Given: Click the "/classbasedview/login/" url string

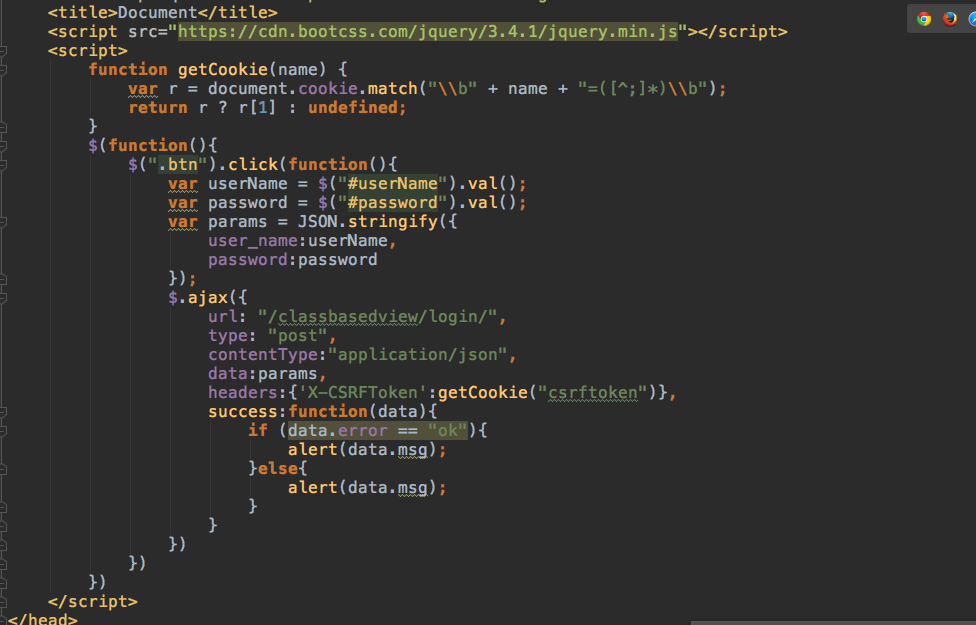Looking at the screenshot, I should [x=377, y=317].
